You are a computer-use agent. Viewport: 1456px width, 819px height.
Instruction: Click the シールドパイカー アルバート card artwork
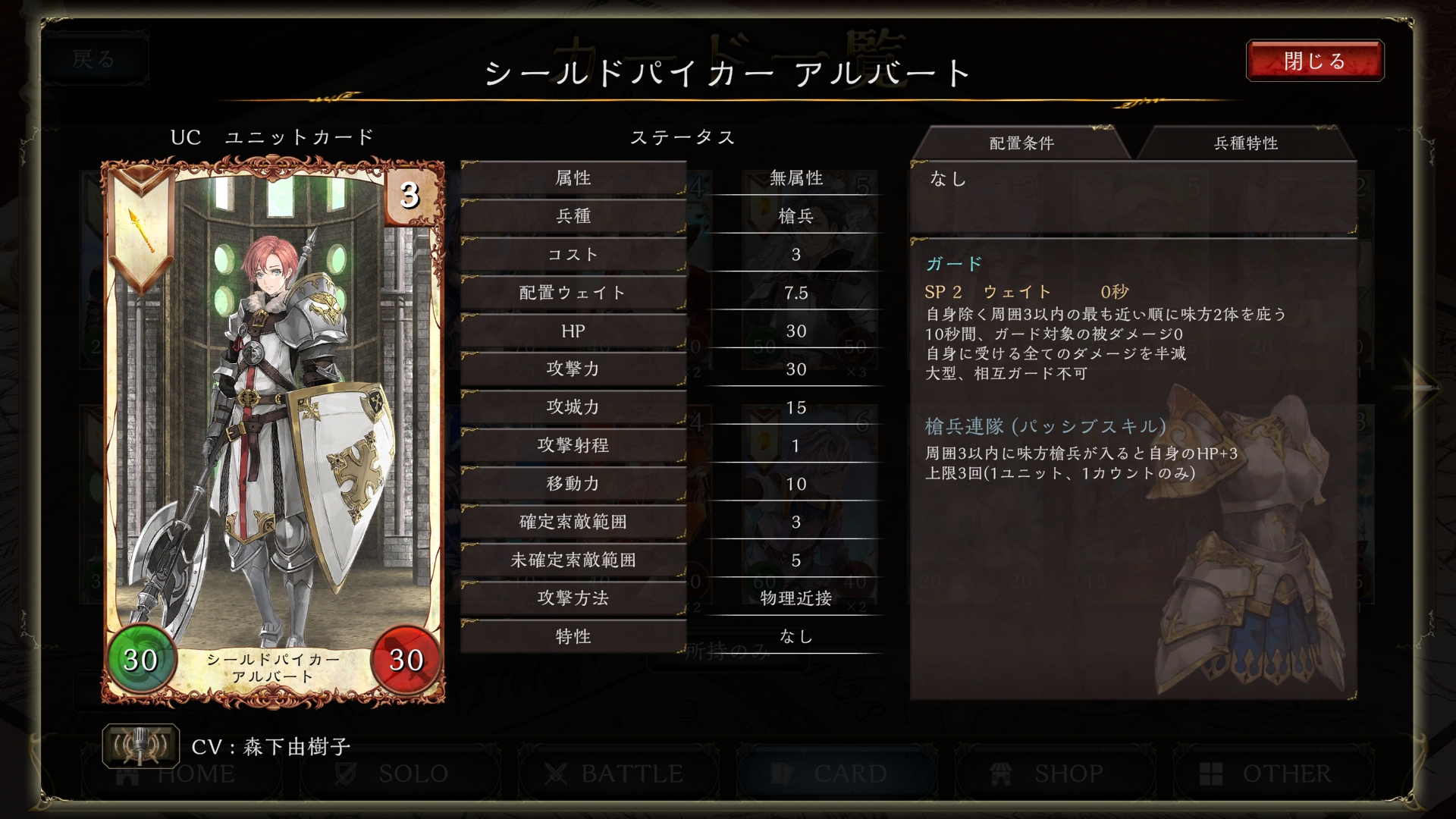point(273,432)
